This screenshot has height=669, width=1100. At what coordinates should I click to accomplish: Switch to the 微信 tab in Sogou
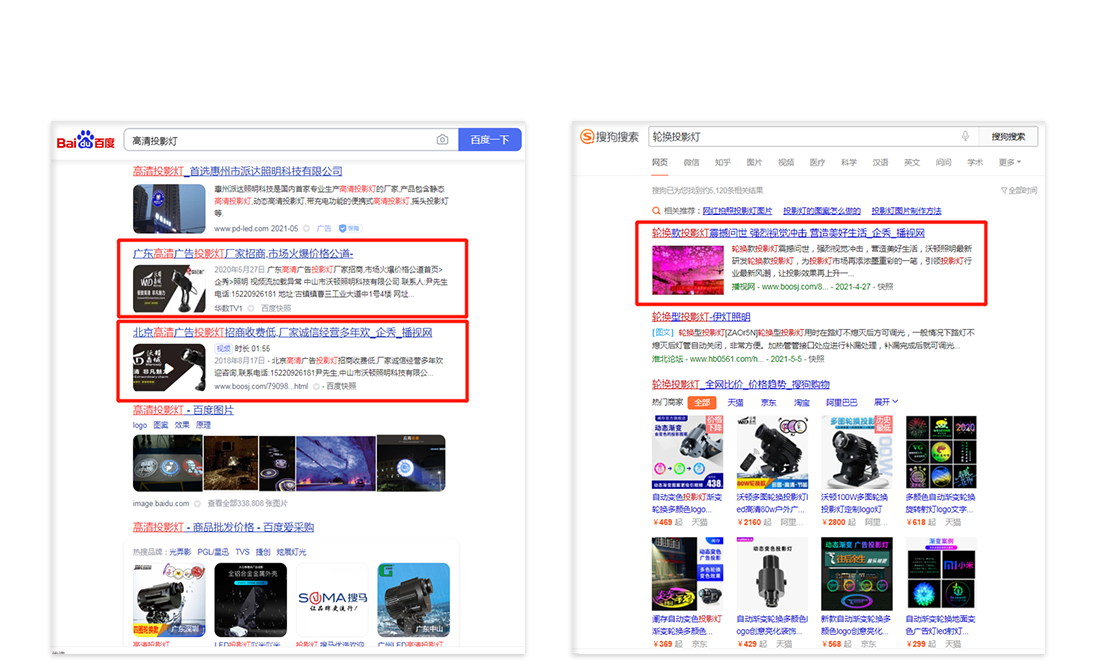click(691, 163)
